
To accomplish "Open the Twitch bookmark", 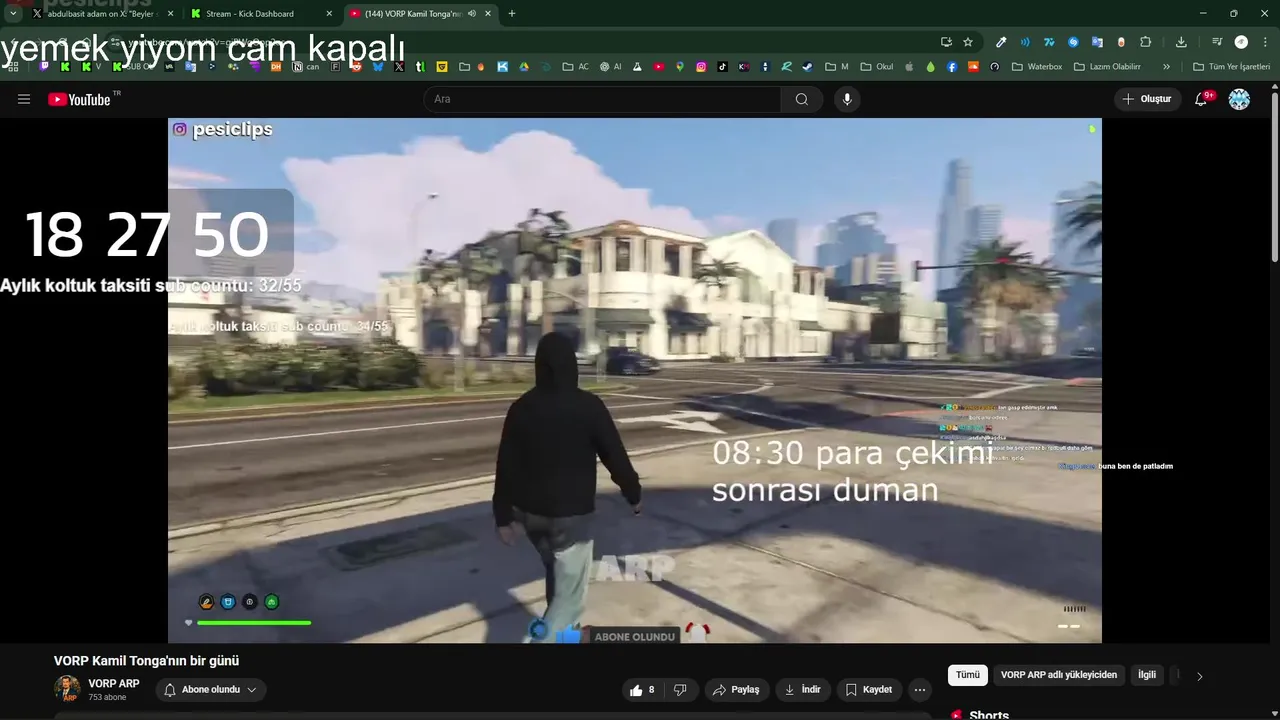I will pyautogui.click(x=44, y=67).
